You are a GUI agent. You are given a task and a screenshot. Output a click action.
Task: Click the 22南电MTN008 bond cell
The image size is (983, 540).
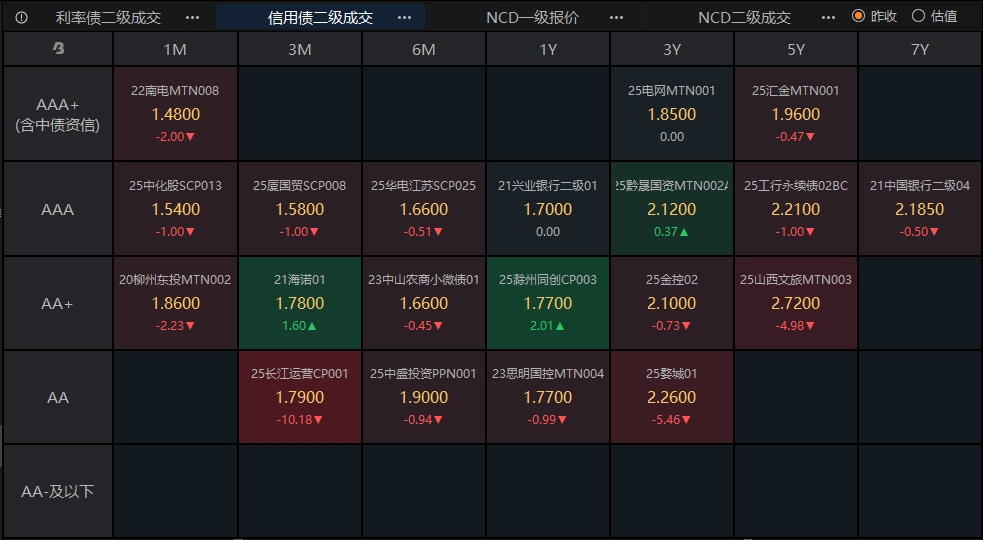[175, 113]
